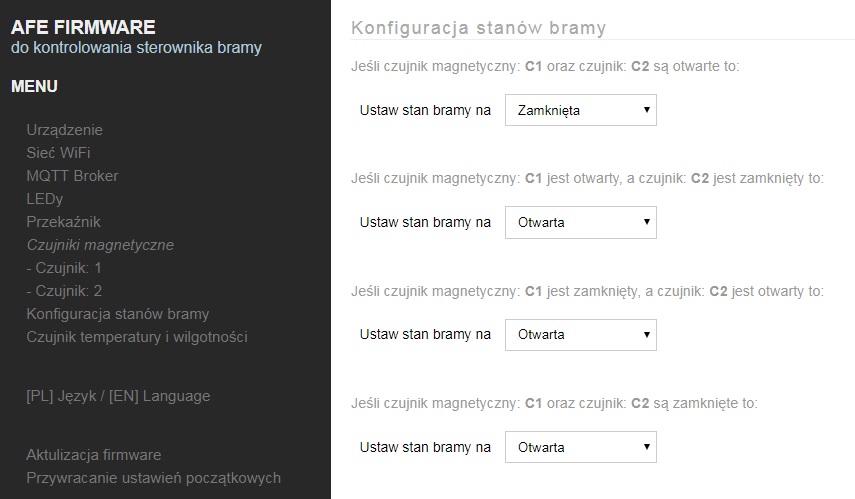This screenshot has width=855, height=499.
Task: Click arrow icon on last Otwarta dropdown
Action: tap(647, 447)
